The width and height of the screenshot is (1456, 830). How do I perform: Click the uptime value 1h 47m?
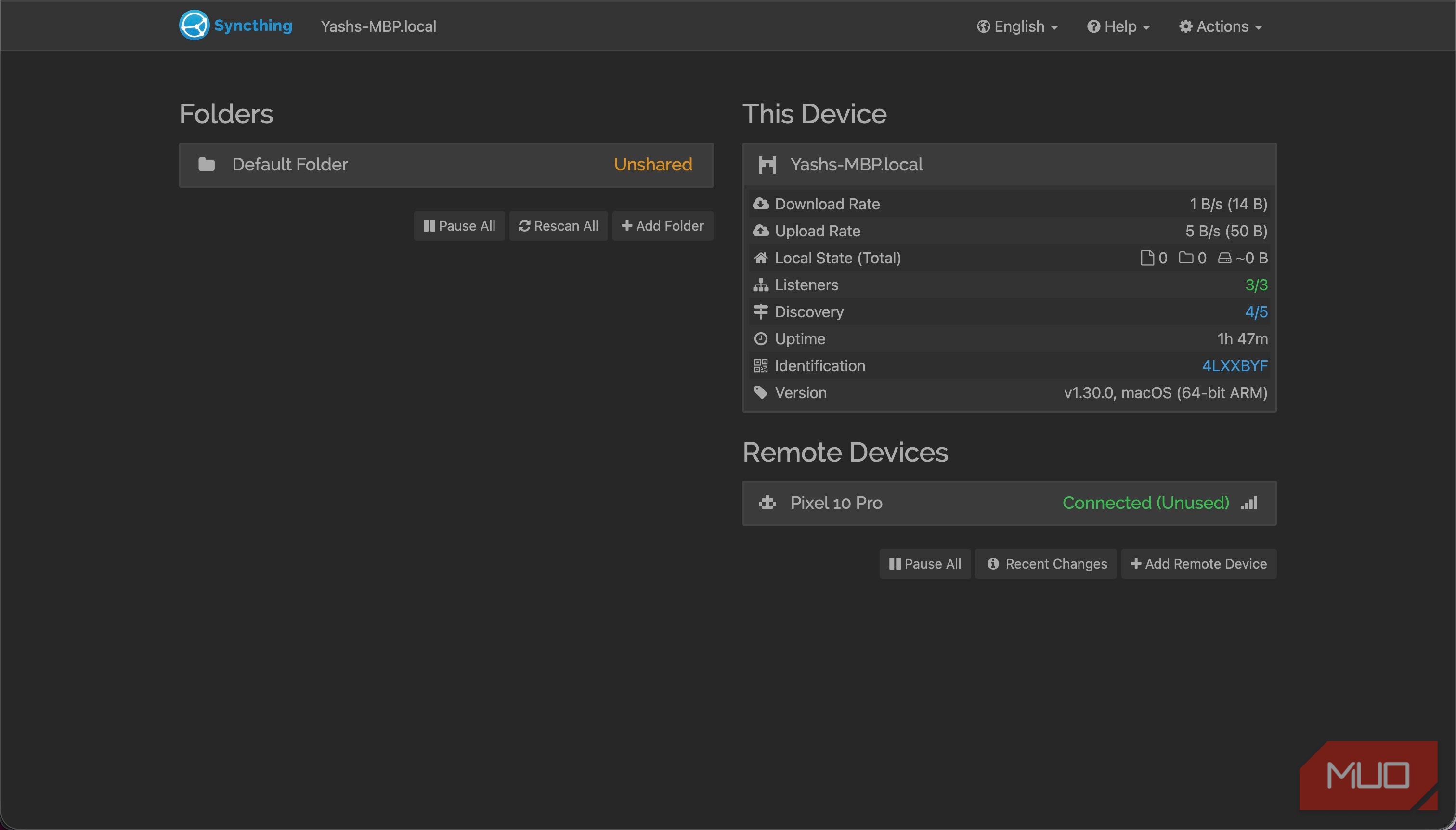(1242, 338)
